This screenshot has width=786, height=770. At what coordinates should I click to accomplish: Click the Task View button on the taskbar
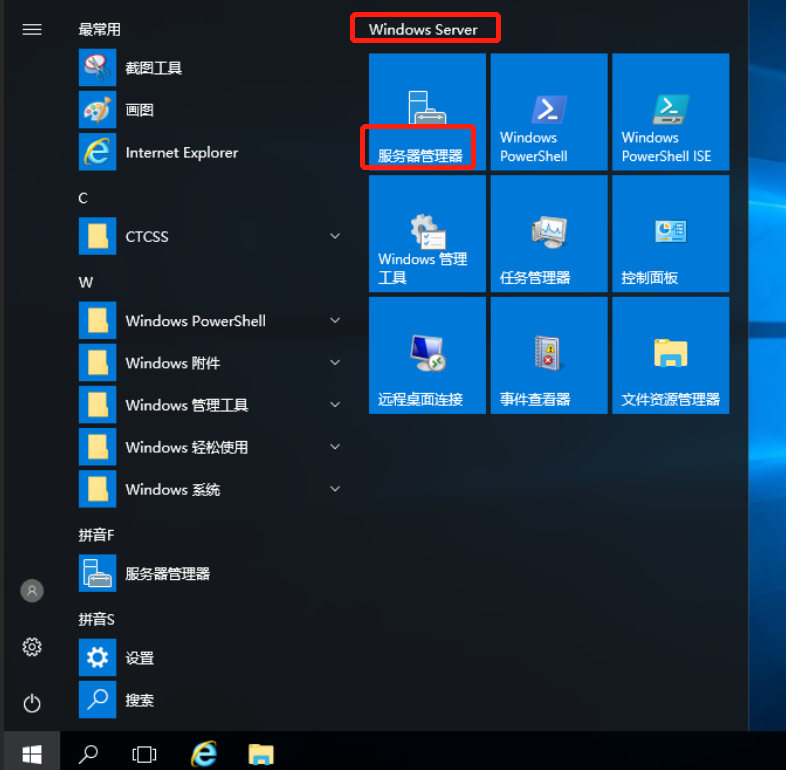pyautogui.click(x=145, y=753)
